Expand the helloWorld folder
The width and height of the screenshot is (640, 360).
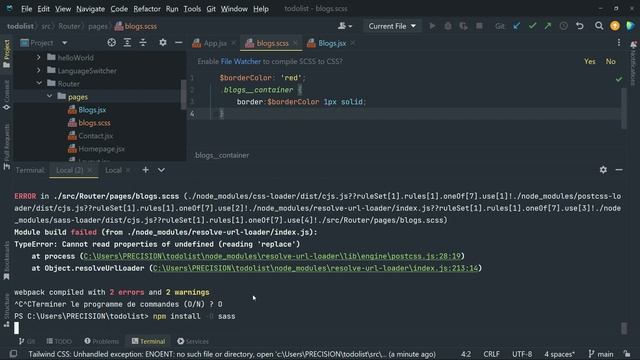tap(38, 58)
